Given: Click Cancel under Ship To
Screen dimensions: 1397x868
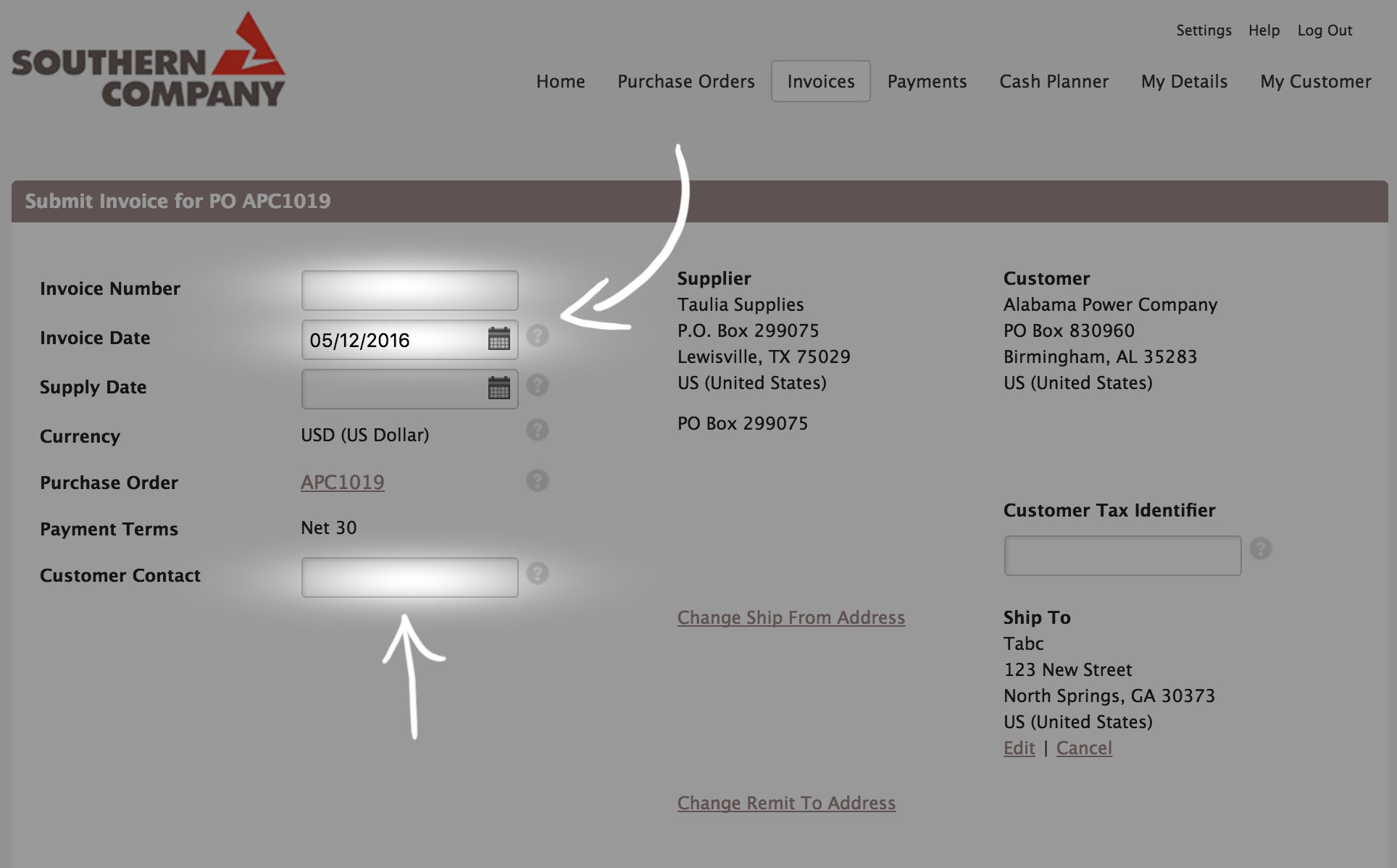Looking at the screenshot, I should 1084,748.
